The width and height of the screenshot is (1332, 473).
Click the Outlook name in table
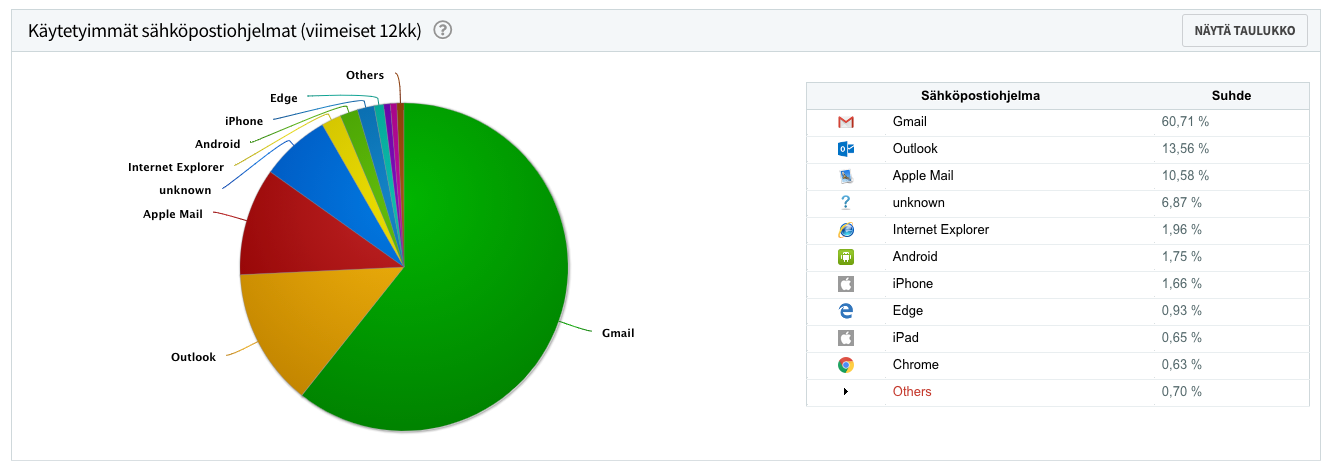(915, 149)
